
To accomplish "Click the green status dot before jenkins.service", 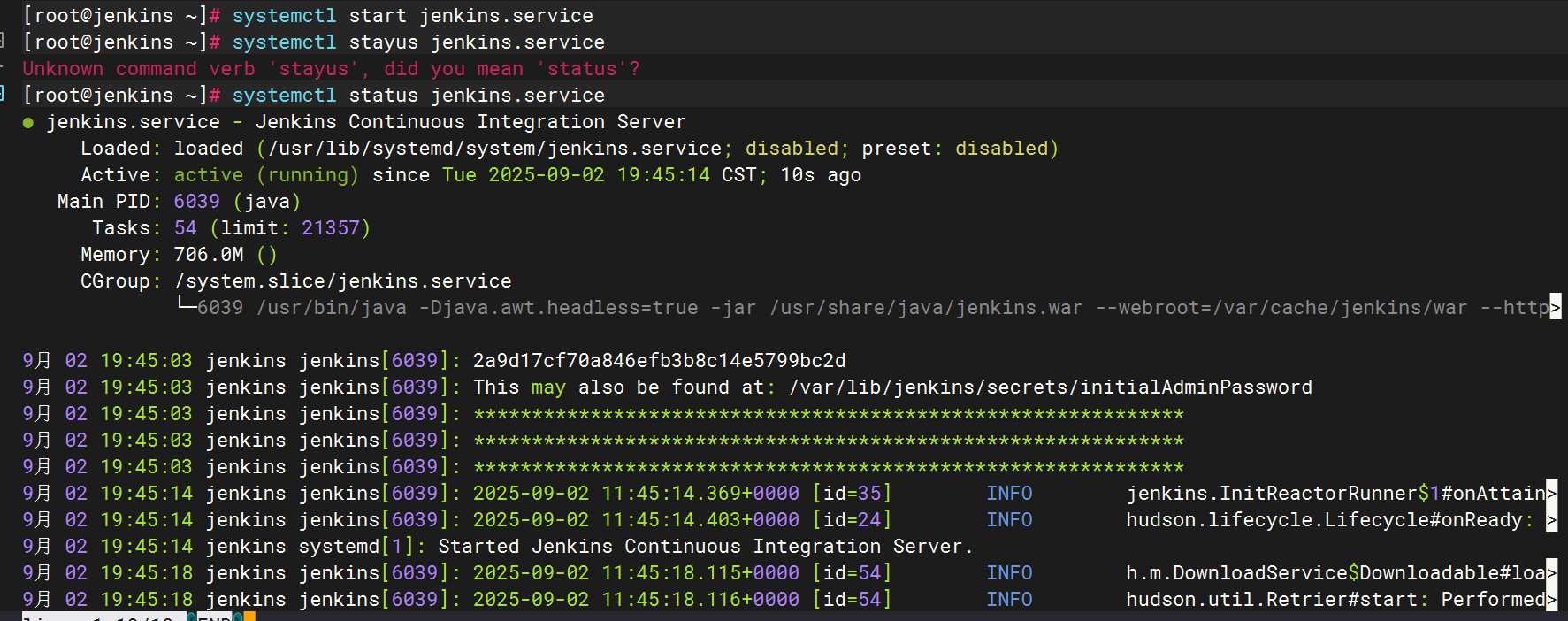I will point(28,123).
